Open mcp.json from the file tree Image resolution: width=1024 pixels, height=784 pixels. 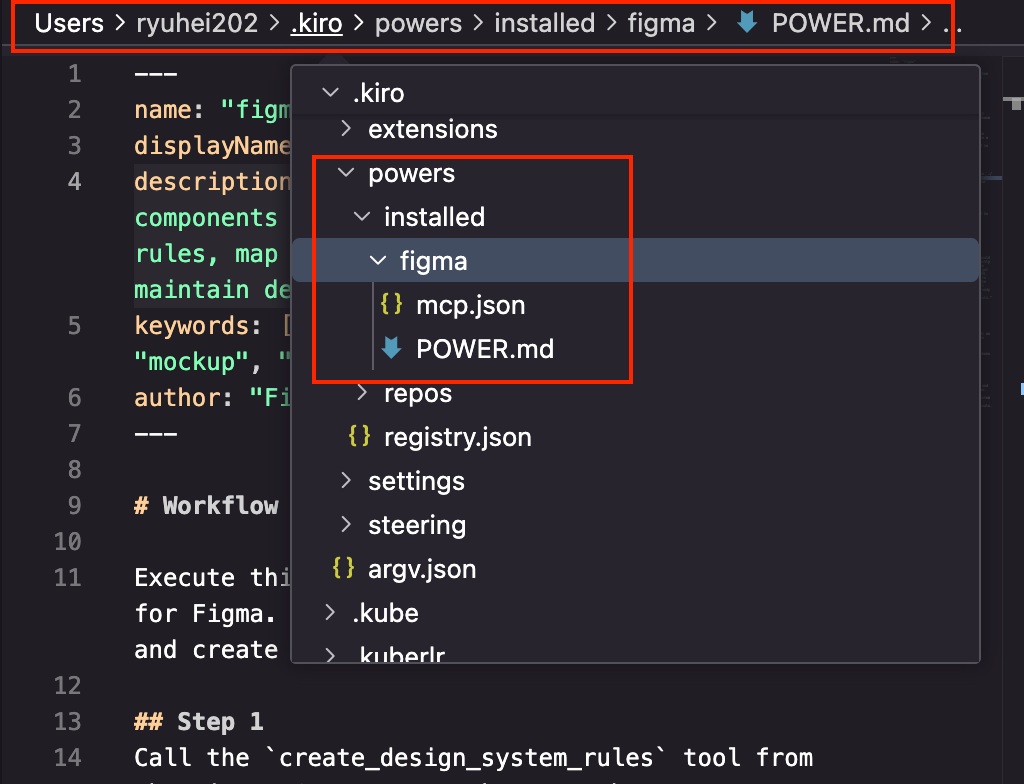470,305
